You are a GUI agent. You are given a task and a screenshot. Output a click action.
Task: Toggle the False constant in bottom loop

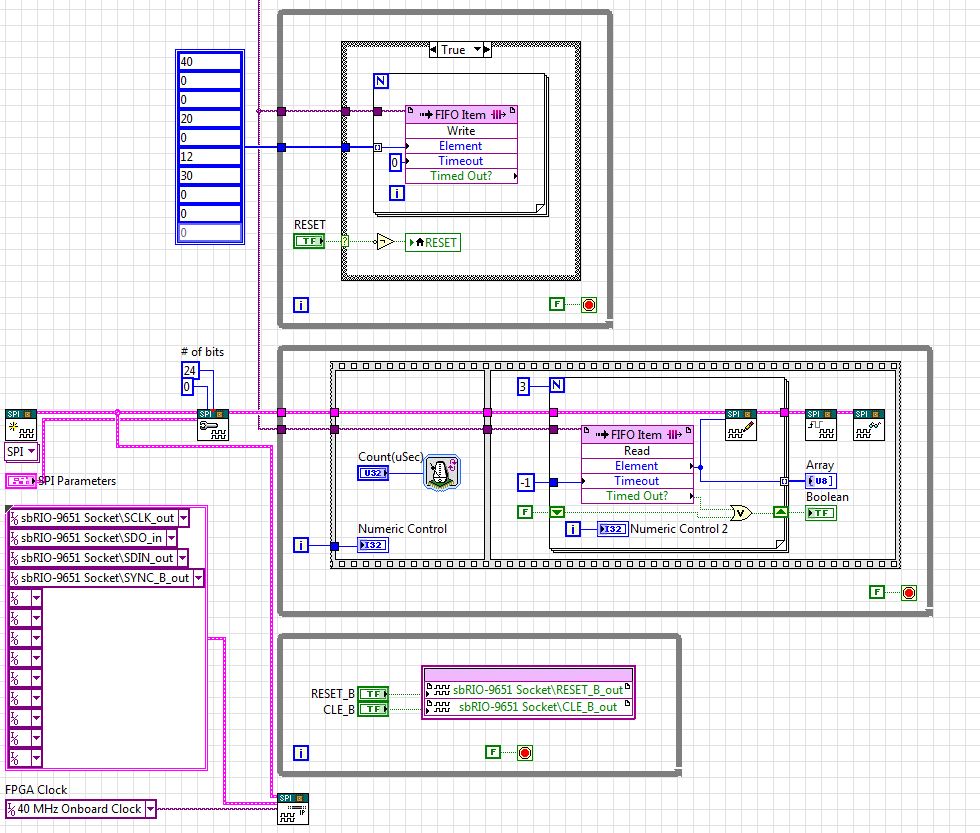pyautogui.click(x=493, y=752)
